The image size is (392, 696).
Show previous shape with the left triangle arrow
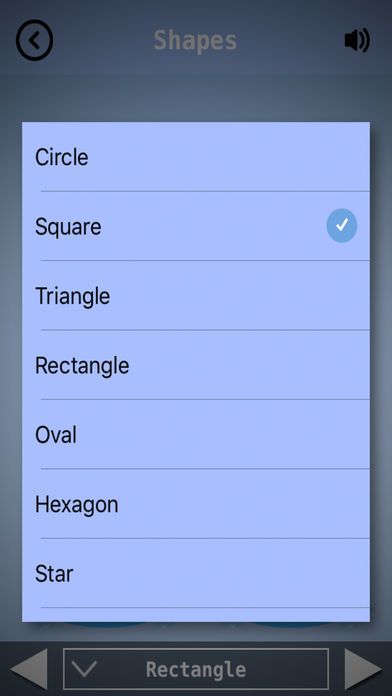29,669
